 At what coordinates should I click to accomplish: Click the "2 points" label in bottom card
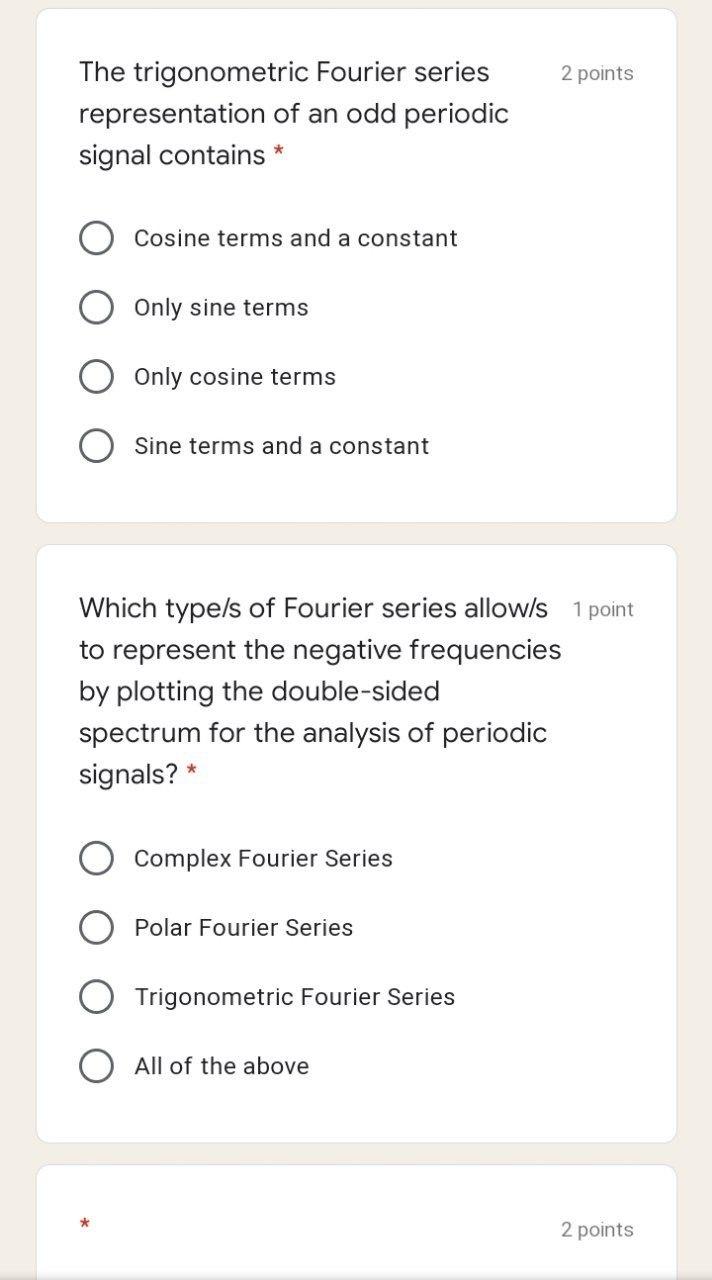(x=597, y=1229)
